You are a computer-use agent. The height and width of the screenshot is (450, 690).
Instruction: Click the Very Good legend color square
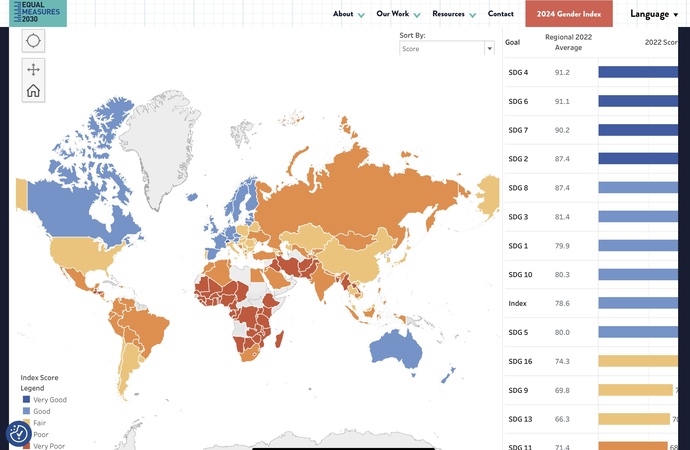(26, 399)
